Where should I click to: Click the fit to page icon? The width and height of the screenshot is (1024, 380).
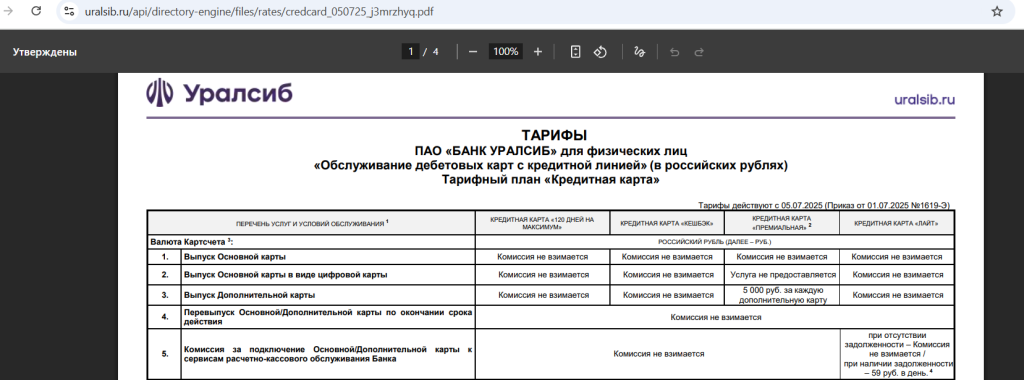pyautogui.click(x=575, y=52)
